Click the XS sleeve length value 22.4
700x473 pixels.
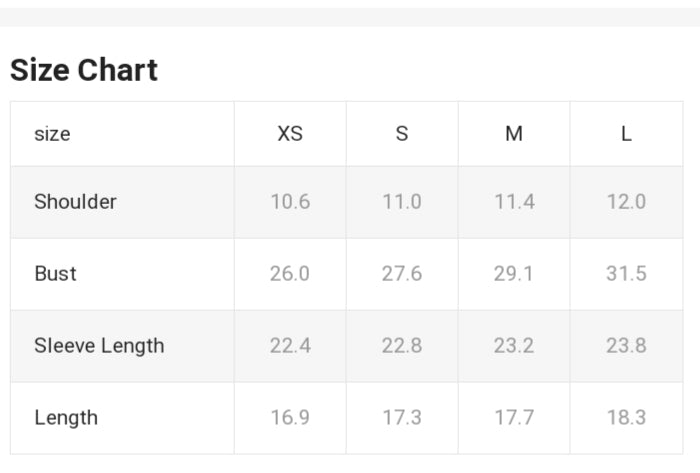[x=290, y=346]
